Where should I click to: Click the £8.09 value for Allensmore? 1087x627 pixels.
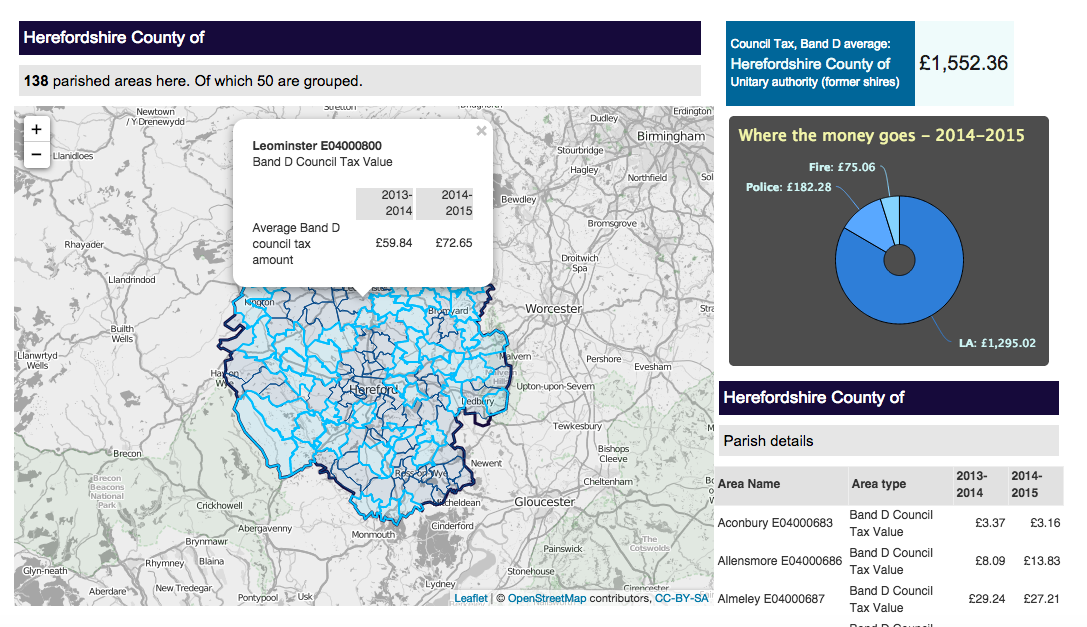990,560
